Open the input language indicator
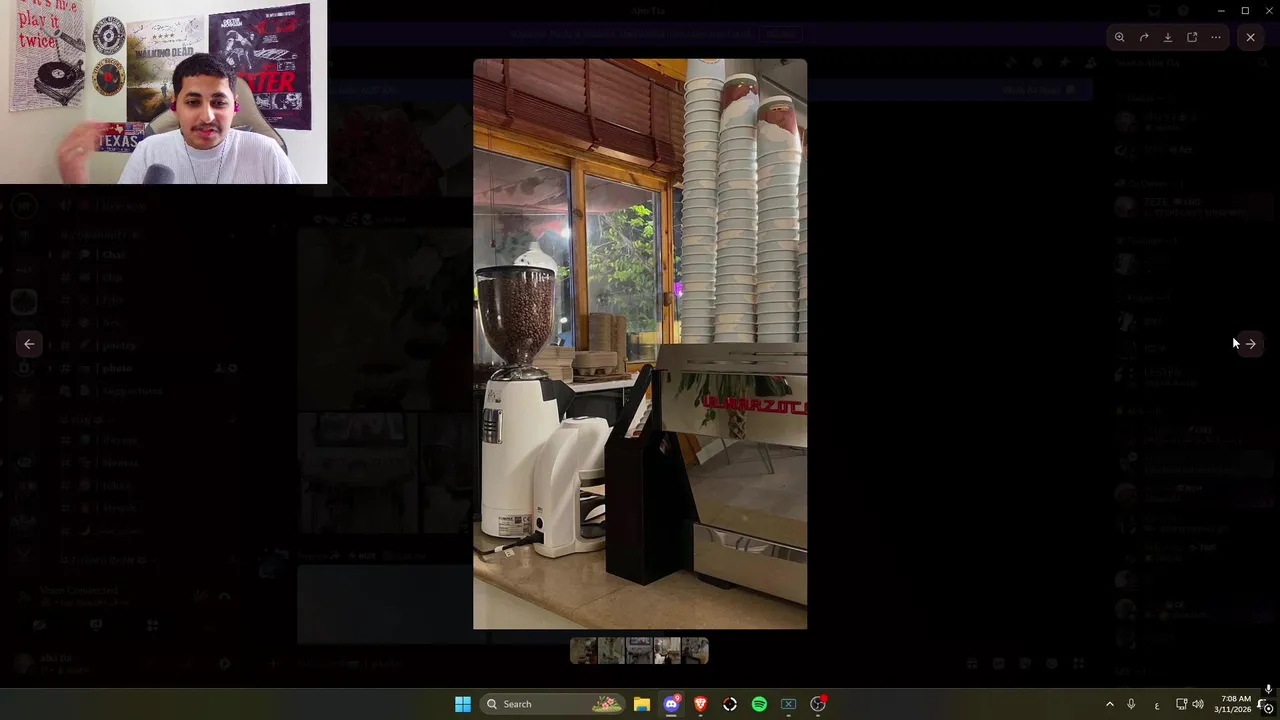This screenshot has width=1280, height=720. pyautogui.click(x=1157, y=704)
